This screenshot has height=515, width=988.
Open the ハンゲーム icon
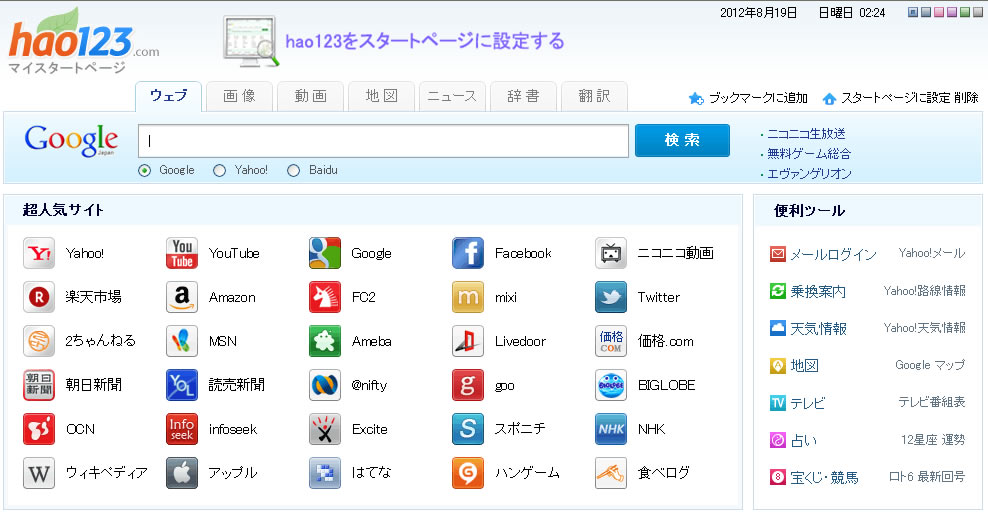468,473
